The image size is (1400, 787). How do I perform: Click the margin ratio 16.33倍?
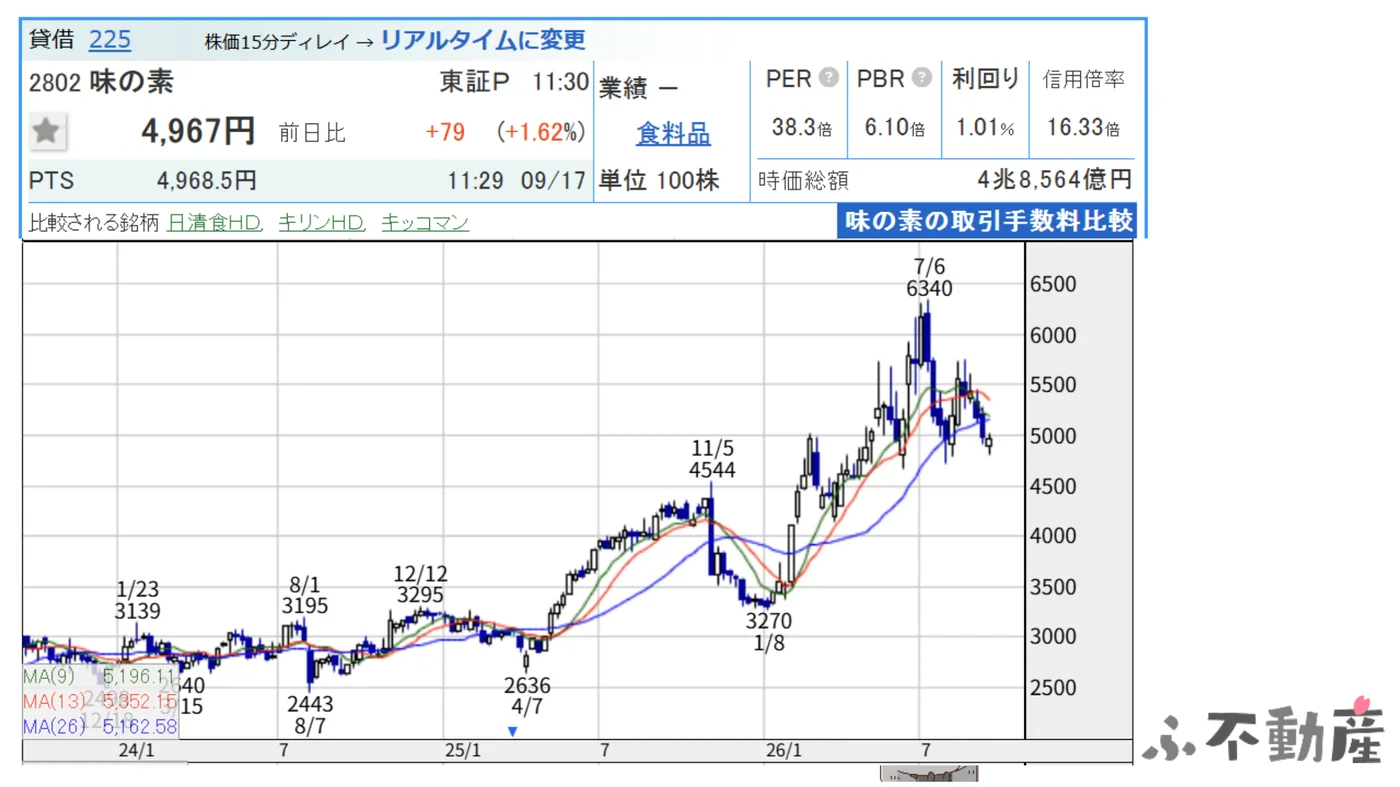[x=1083, y=128]
